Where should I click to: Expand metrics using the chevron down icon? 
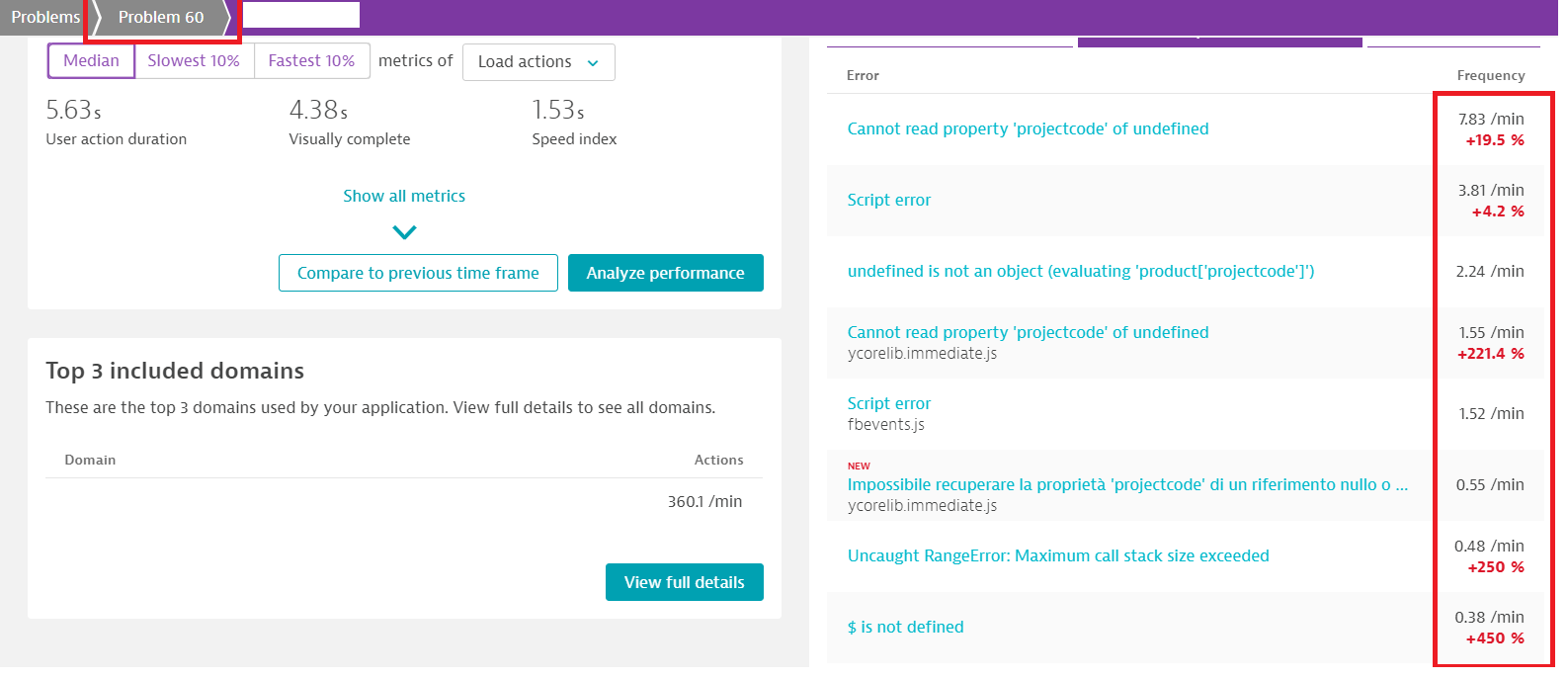(x=404, y=232)
